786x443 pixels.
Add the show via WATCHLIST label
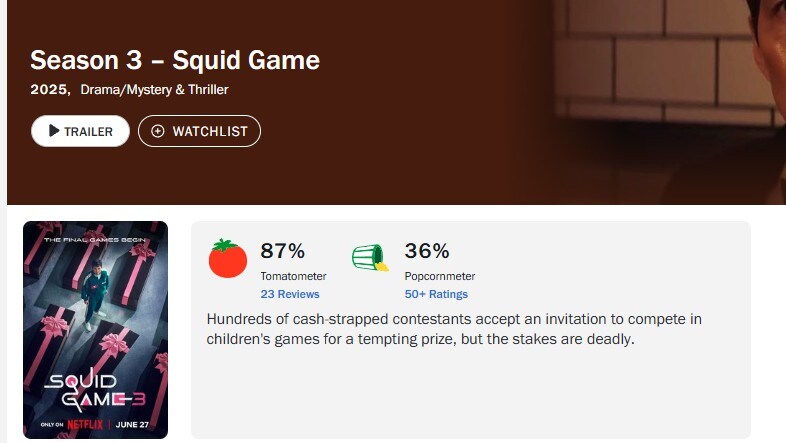point(210,132)
